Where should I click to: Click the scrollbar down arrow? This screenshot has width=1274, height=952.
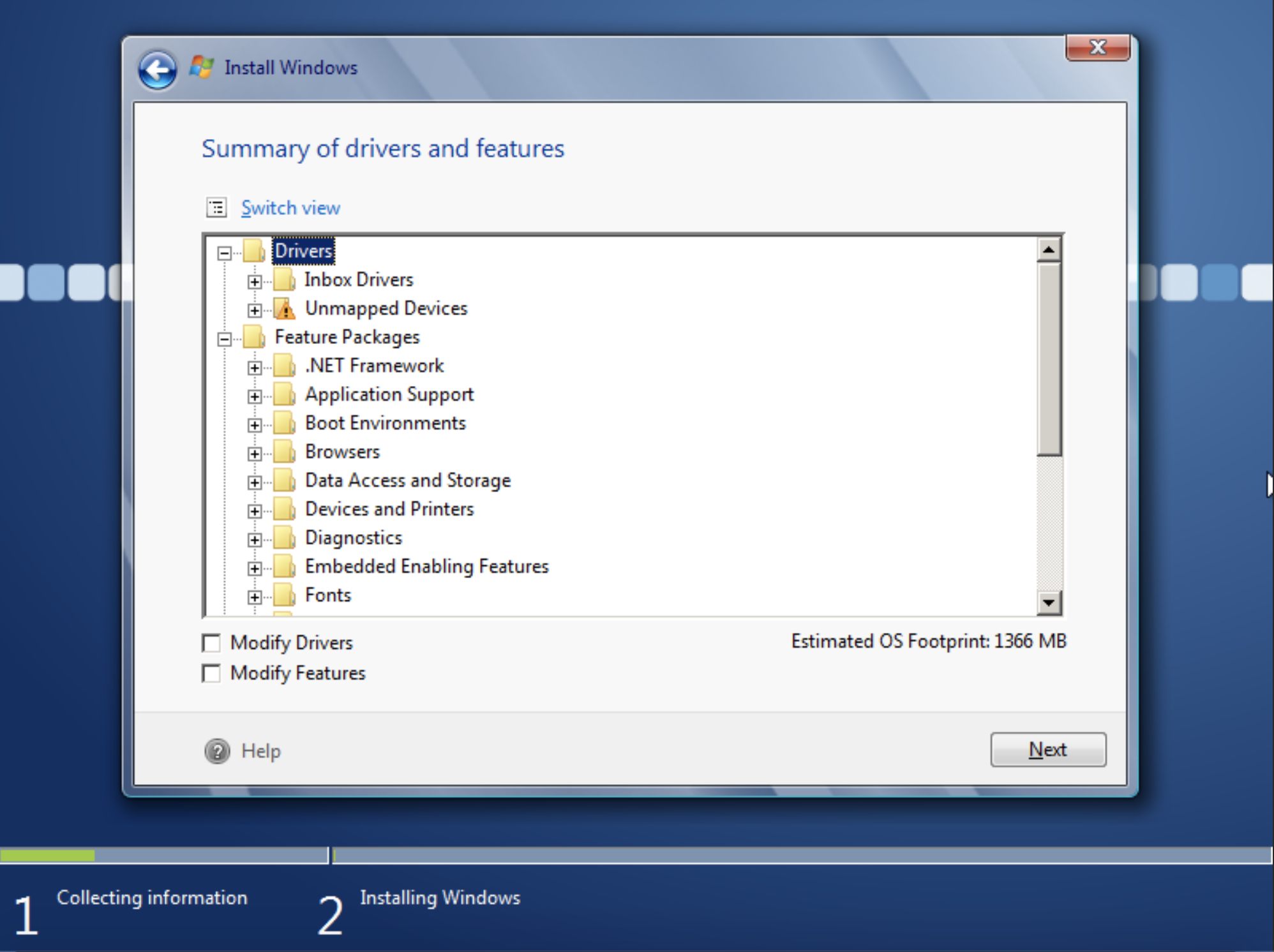pyautogui.click(x=1049, y=602)
